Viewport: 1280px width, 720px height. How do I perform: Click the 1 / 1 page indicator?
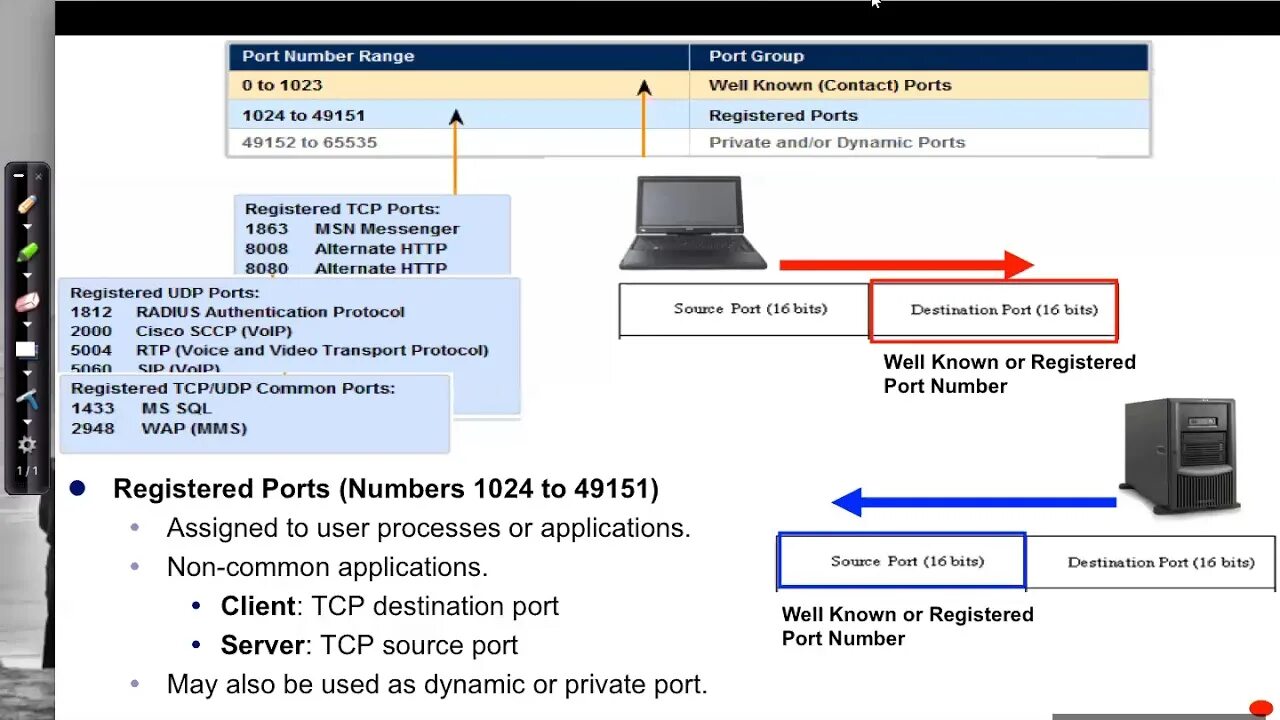[x=27, y=470]
